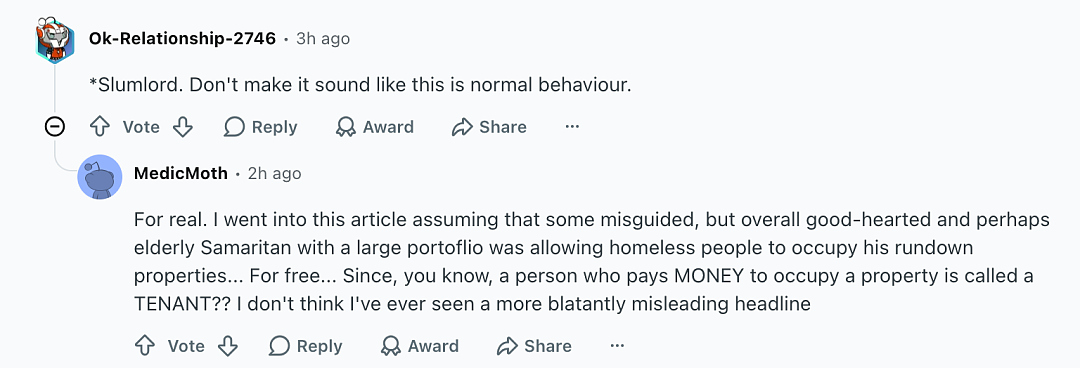Image resolution: width=1080 pixels, height=368 pixels.
Task: Open the MedicMoth username profile link
Action: click(180, 173)
